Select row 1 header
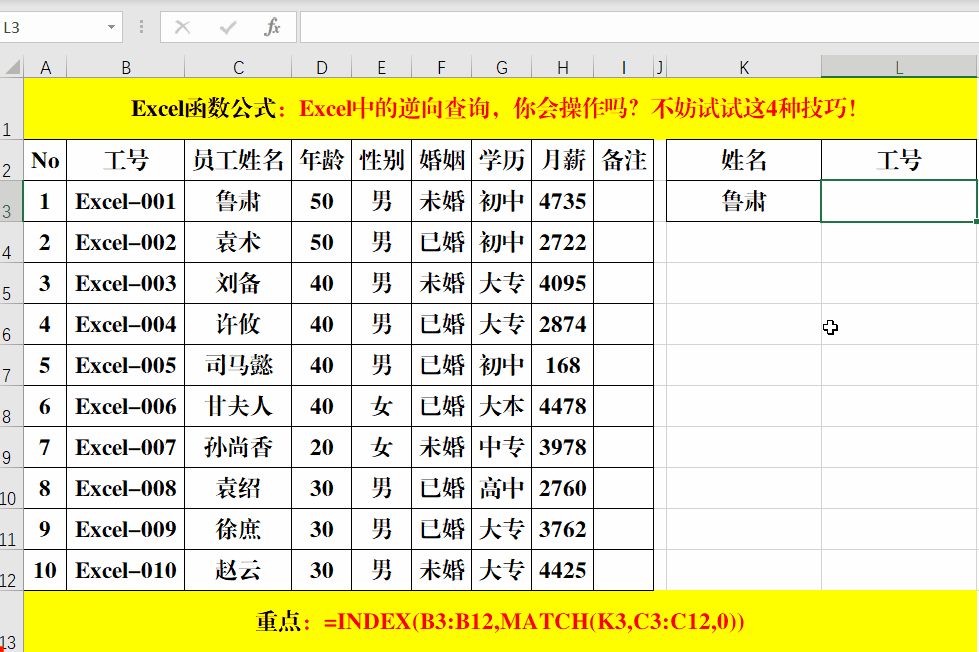979x652 pixels. click(11, 109)
